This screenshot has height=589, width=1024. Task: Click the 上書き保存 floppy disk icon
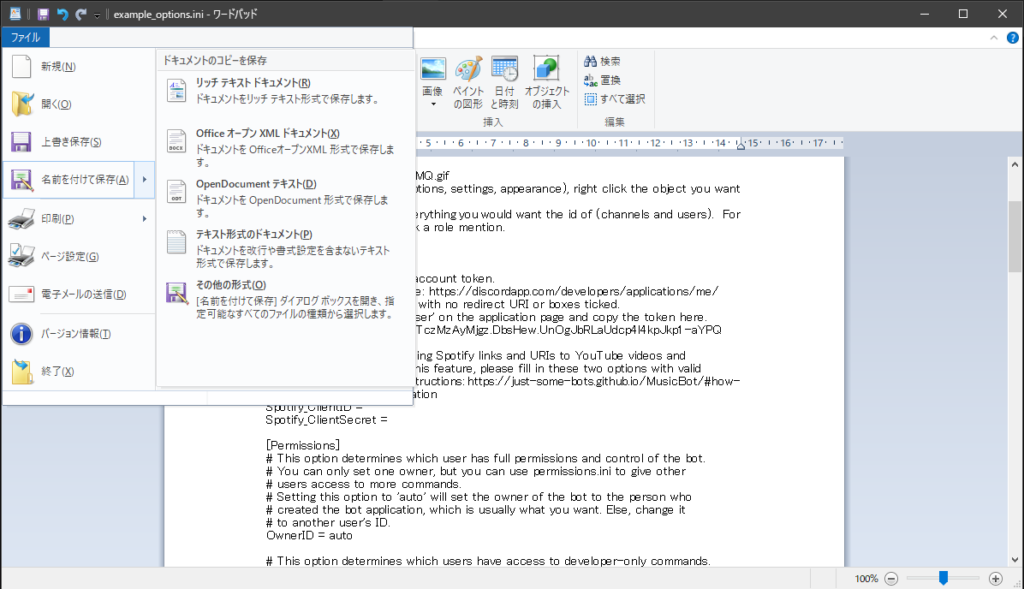[21, 142]
